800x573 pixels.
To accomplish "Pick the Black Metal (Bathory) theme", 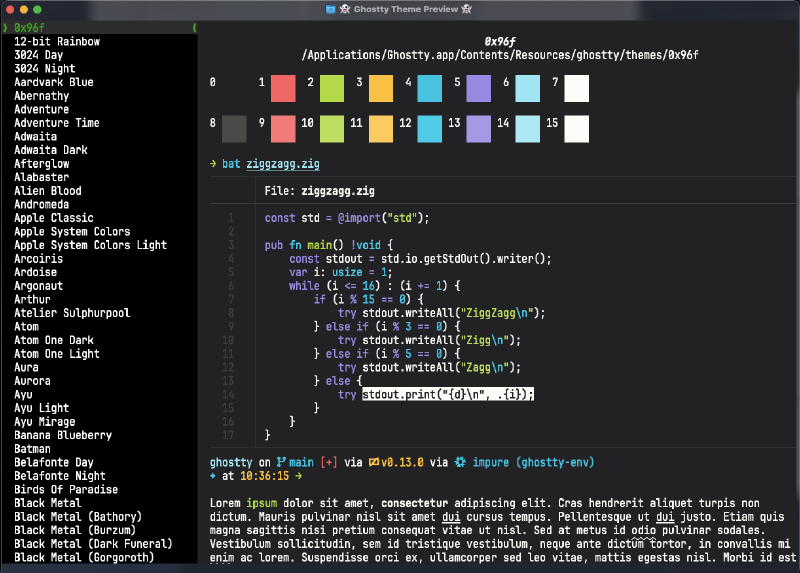I will coord(78,516).
